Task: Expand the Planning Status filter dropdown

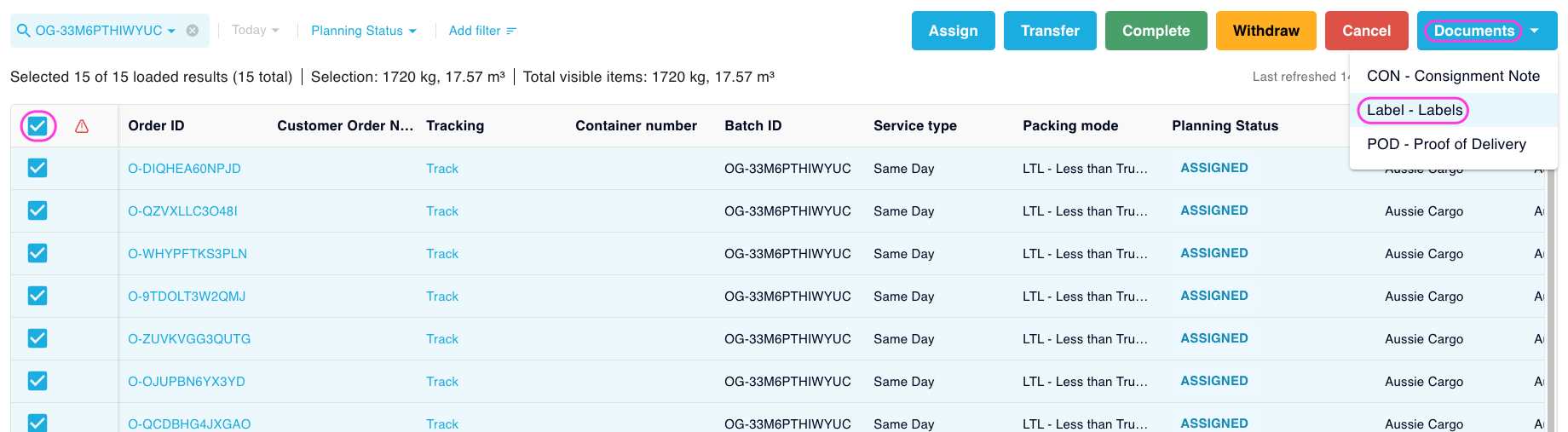Action: tap(364, 31)
